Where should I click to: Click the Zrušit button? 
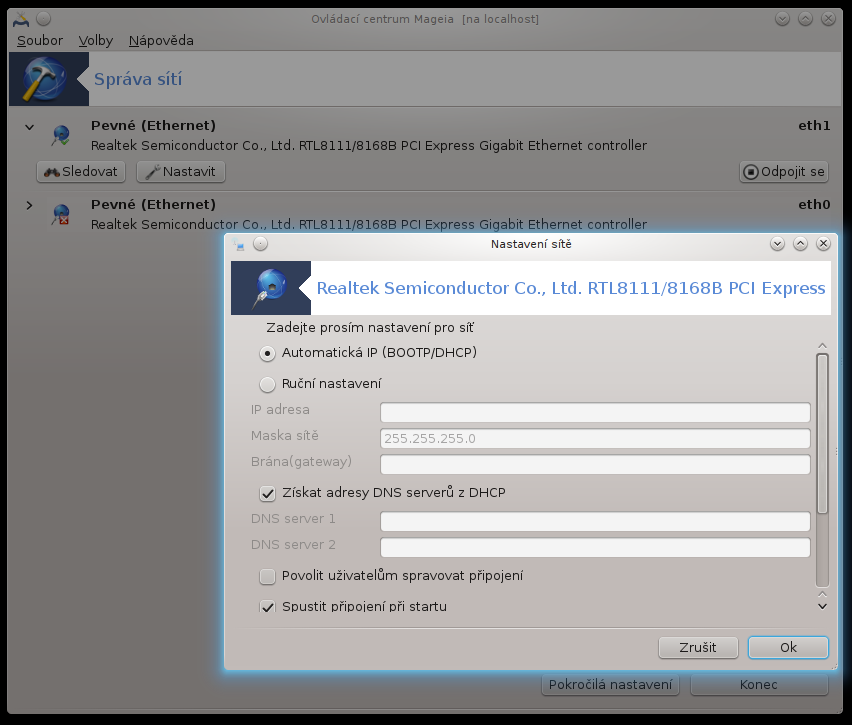point(698,647)
